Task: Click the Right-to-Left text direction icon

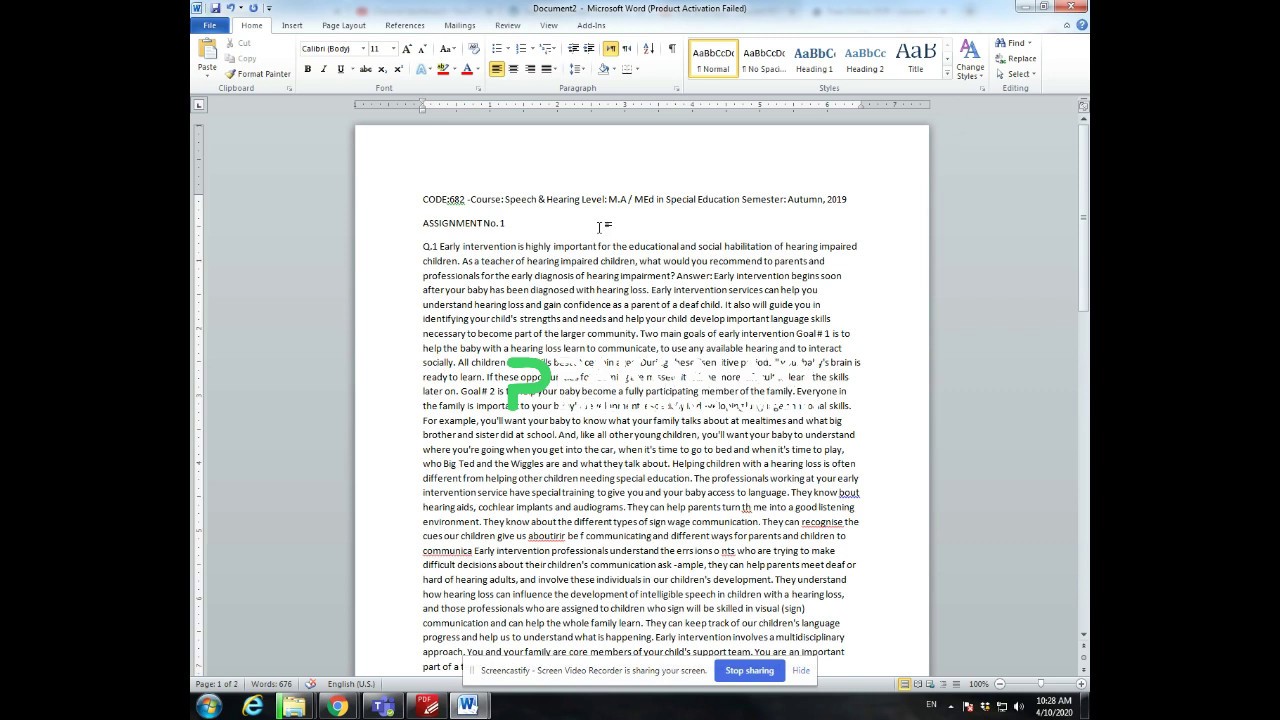Action: (627, 49)
